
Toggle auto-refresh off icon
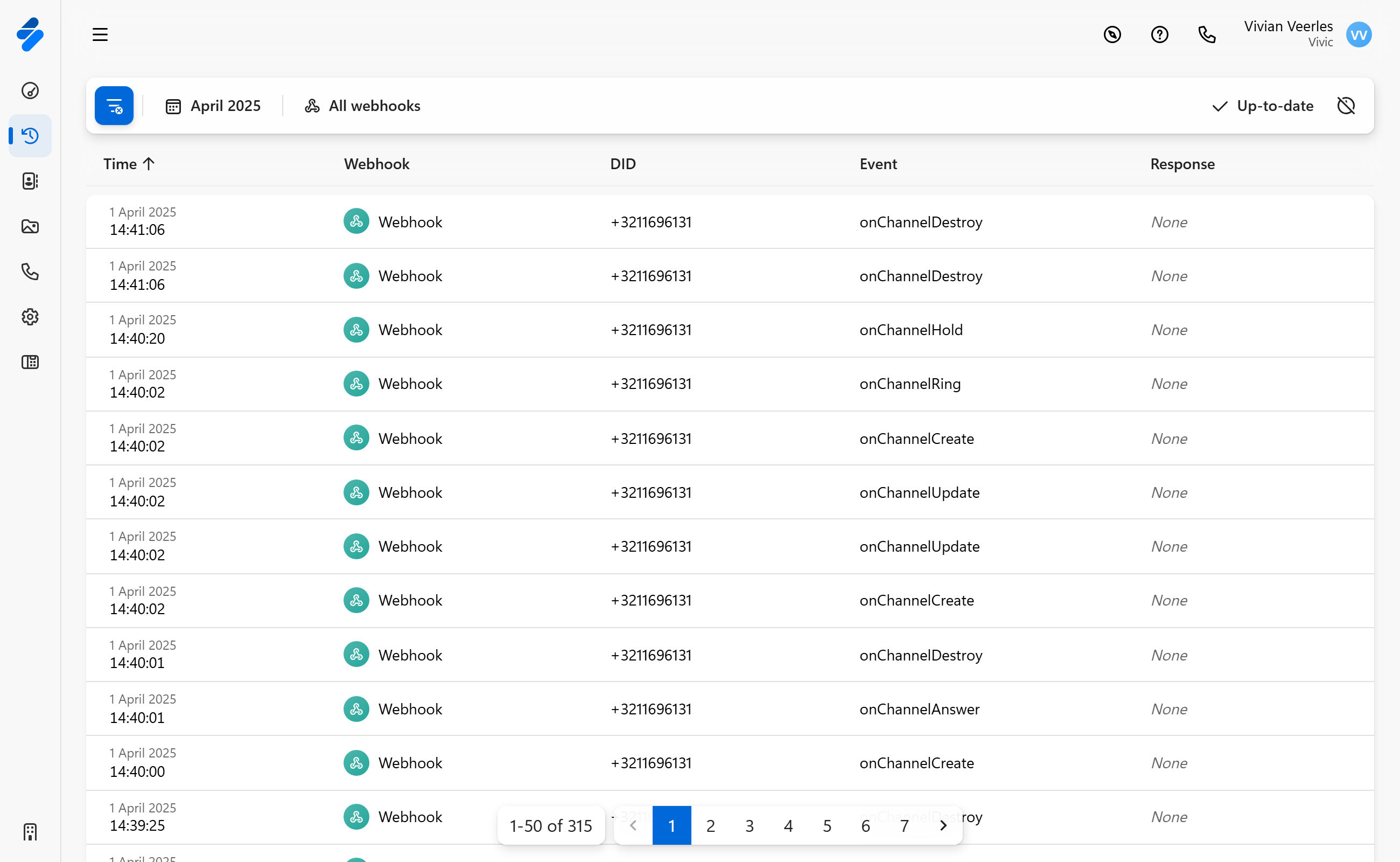click(x=1346, y=106)
